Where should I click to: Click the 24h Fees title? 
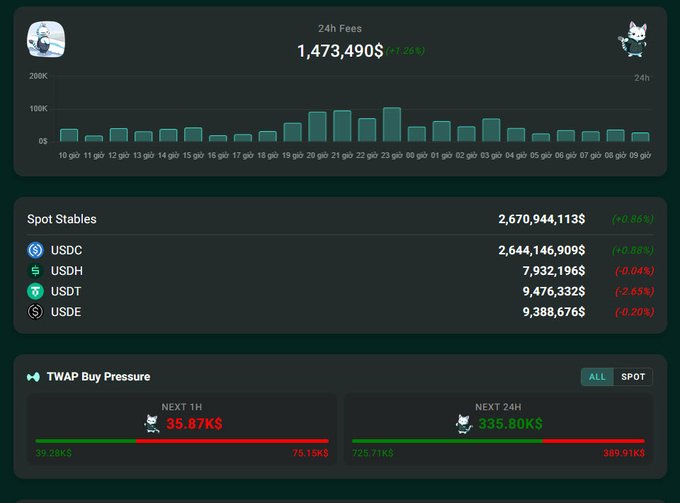340,29
